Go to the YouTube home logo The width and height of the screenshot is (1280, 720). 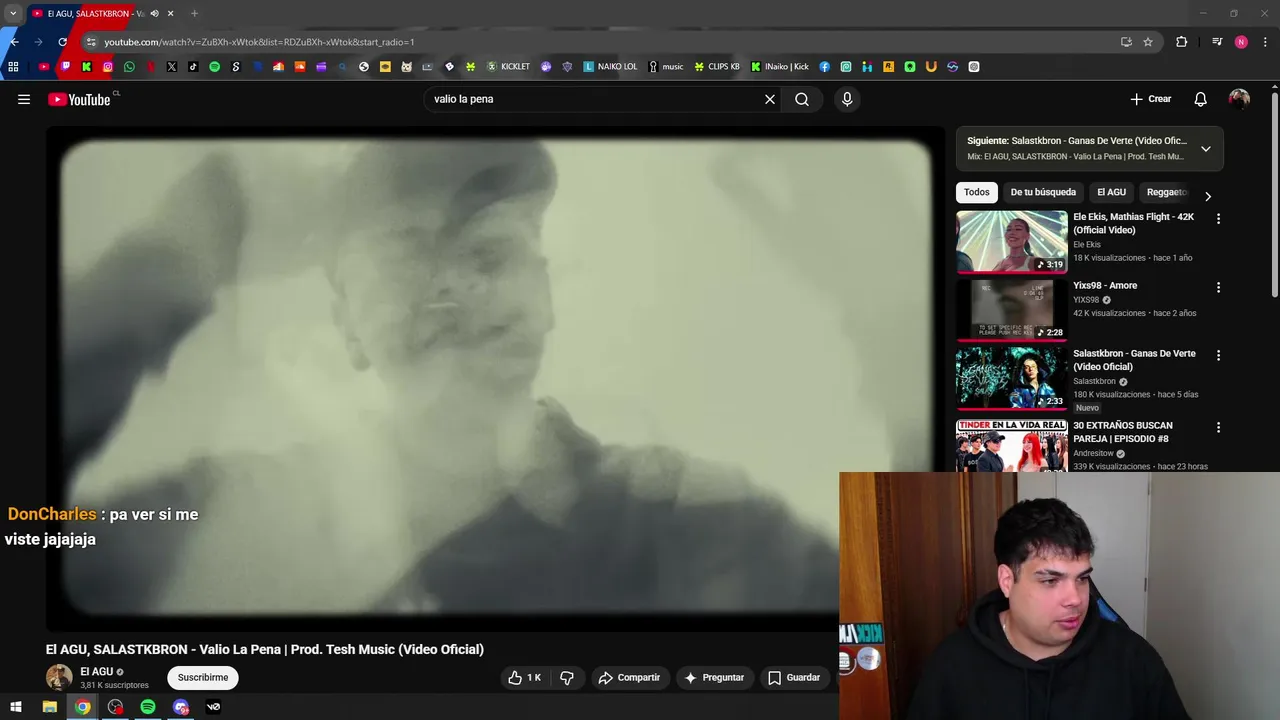coord(79,99)
